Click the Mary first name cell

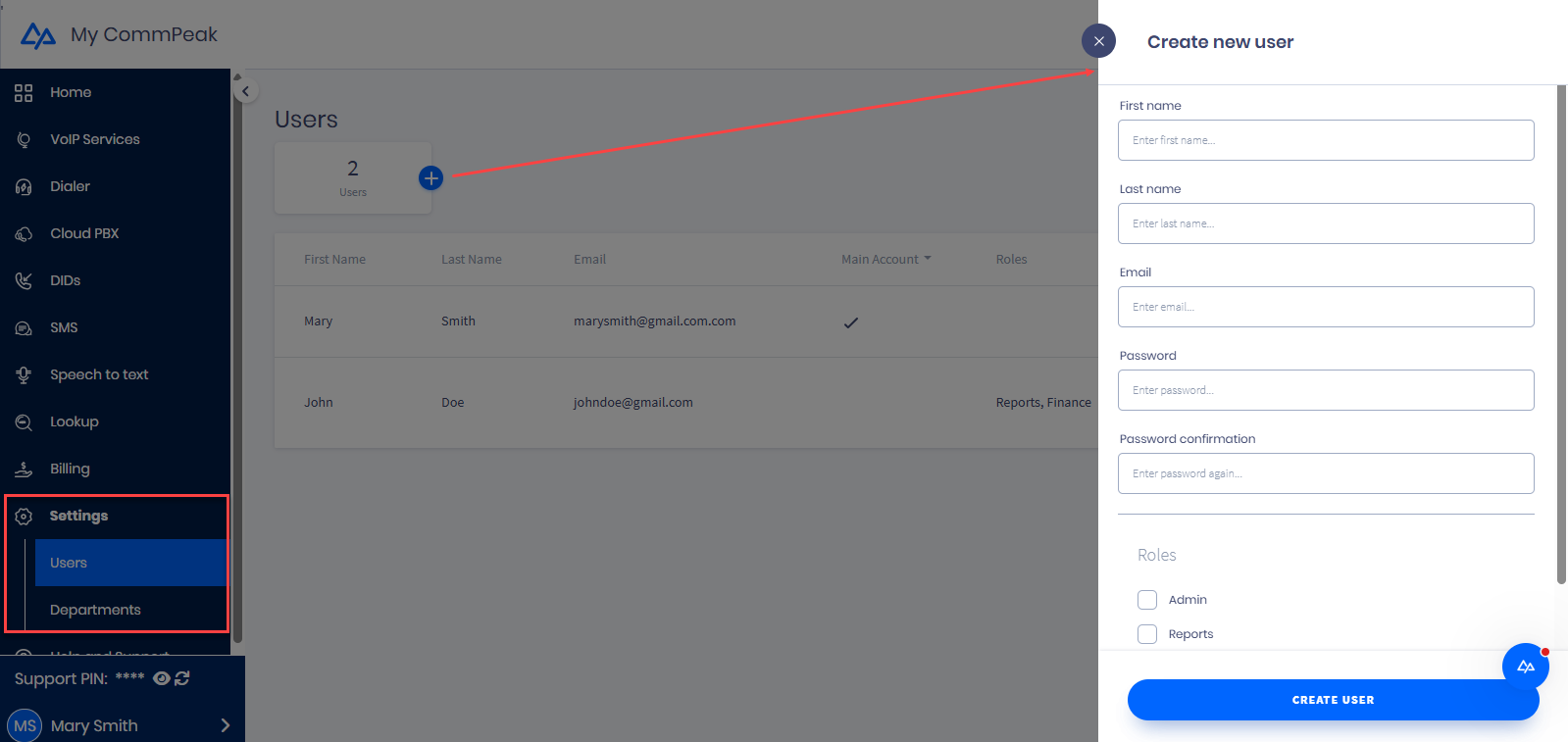(x=318, y=322)
